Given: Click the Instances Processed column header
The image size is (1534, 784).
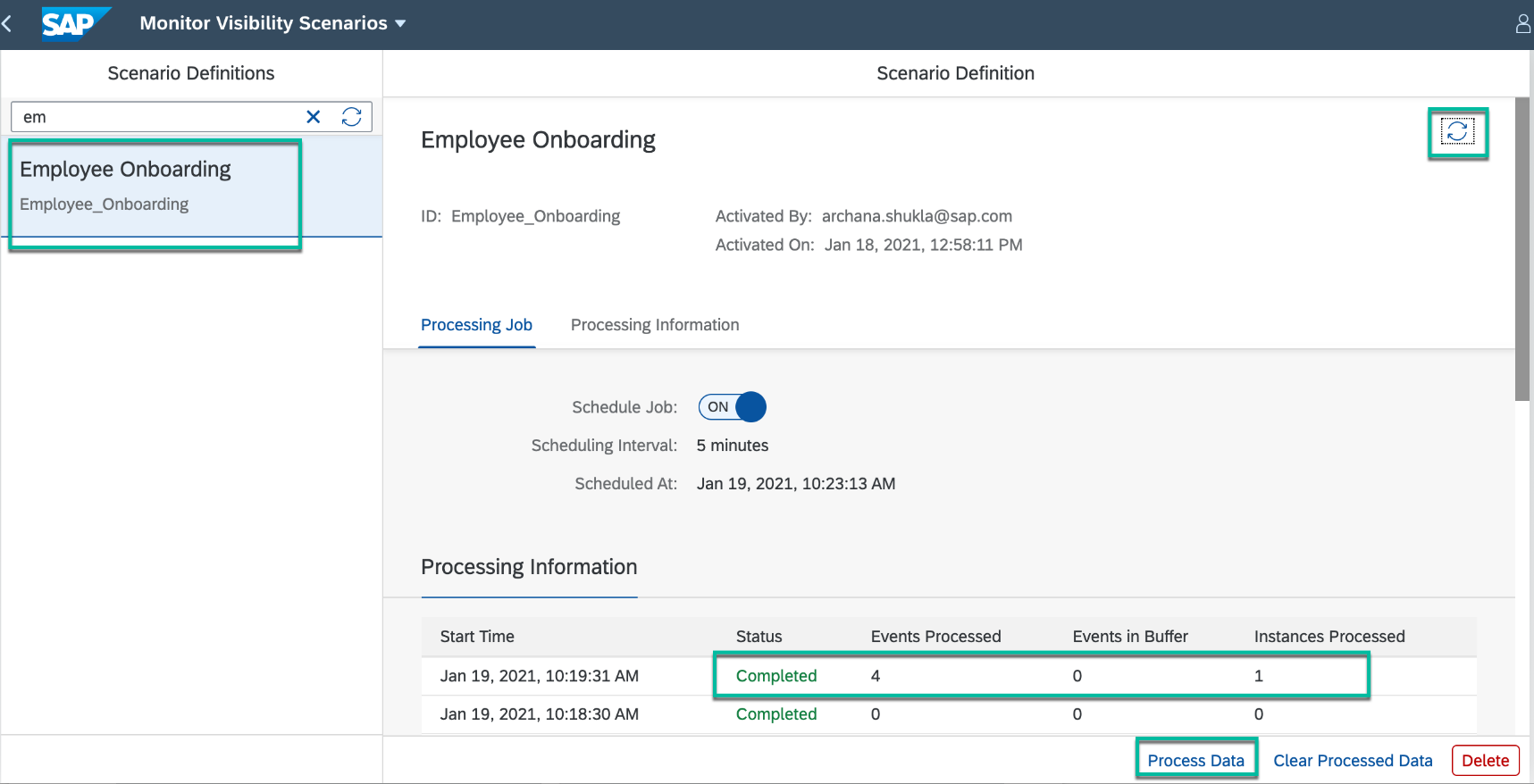Looking at the screenshot, I should (x=1329, y=637).
